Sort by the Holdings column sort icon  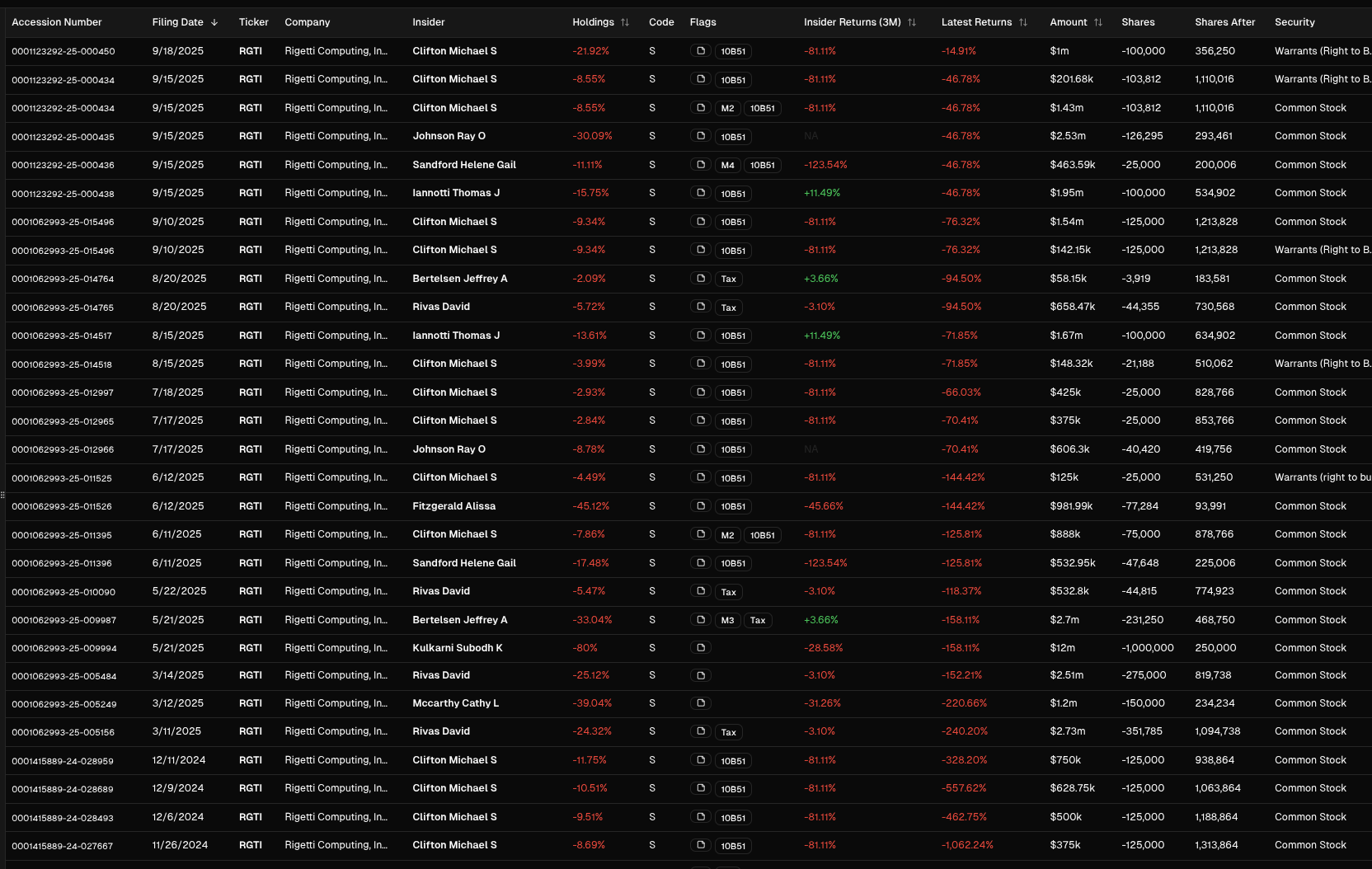625,22
